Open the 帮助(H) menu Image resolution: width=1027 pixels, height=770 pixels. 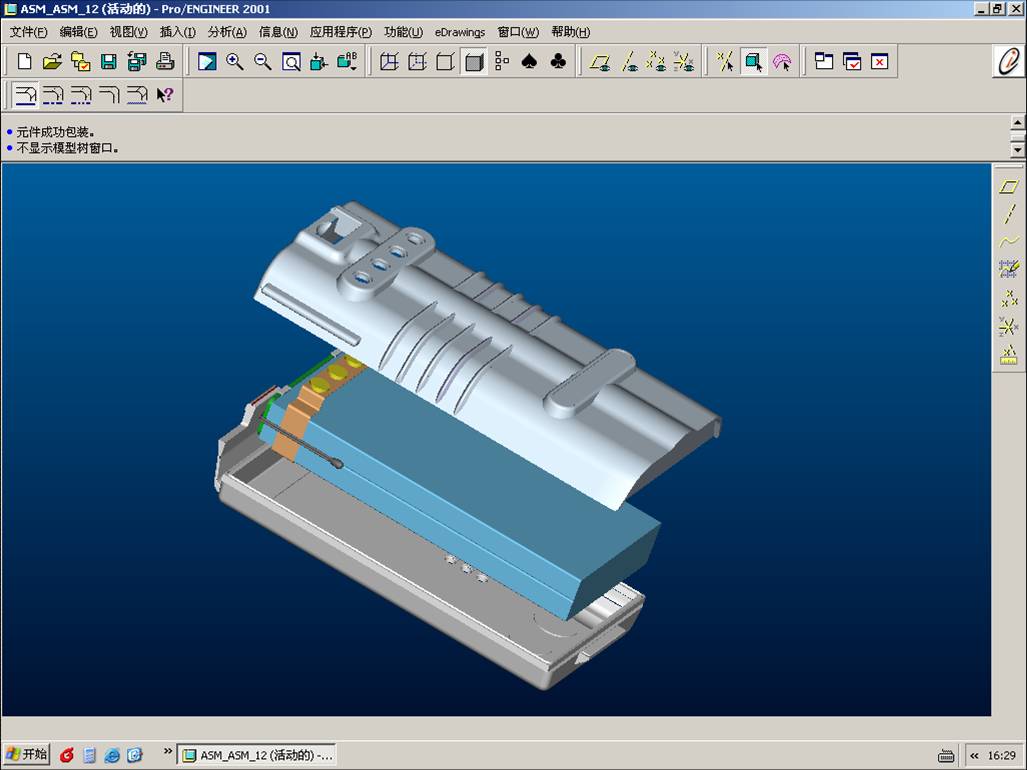570,32
